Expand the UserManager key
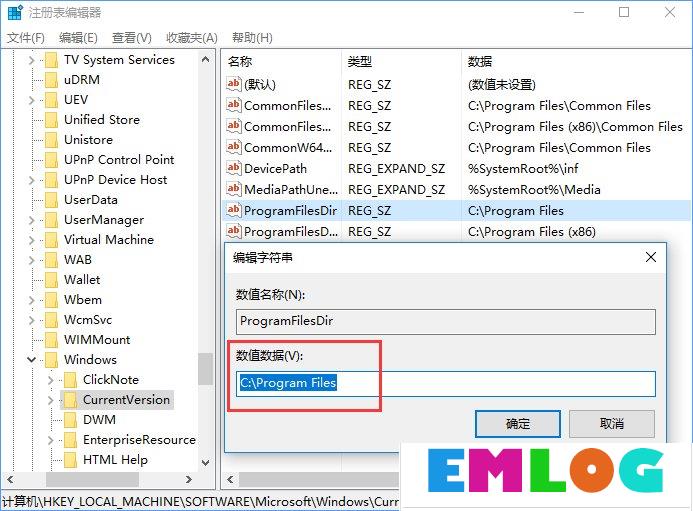The height and width of the screenshot is (511, 693). (31, 220)
